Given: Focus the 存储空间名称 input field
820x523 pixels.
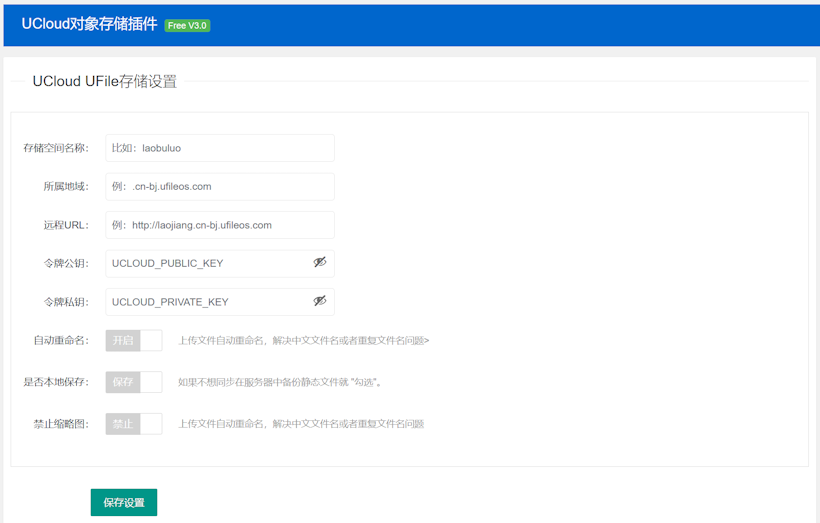Looking at the screenshot, I should 220,148.
